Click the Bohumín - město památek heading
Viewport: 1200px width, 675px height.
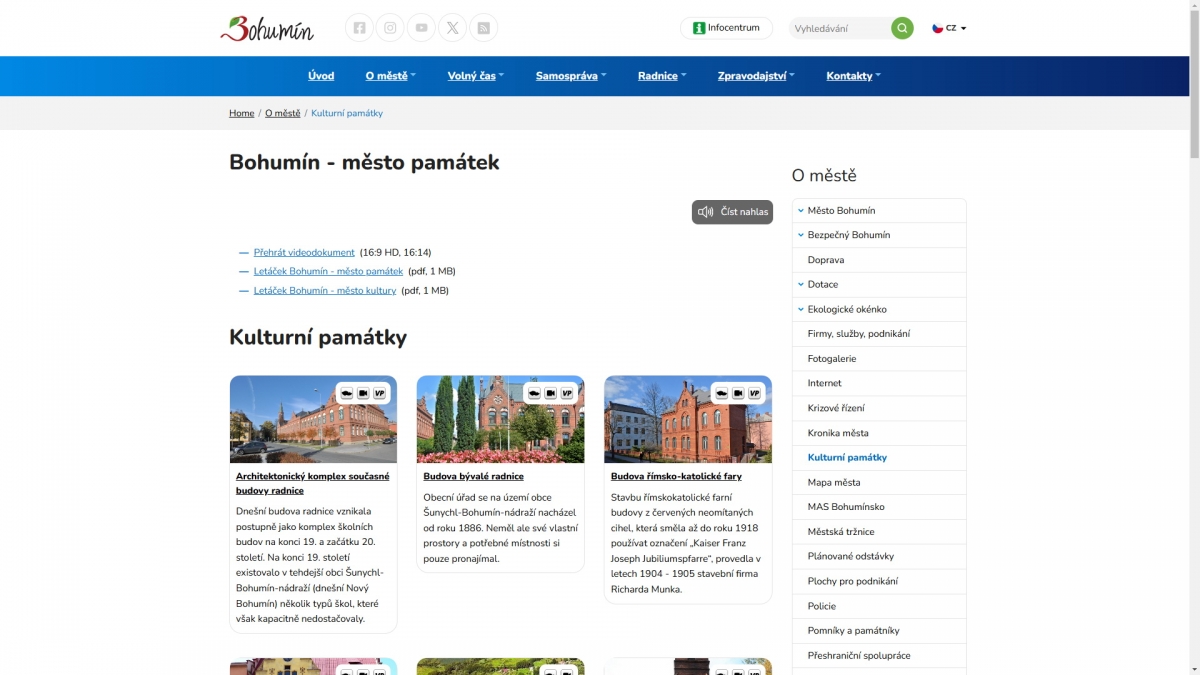pyautogui.click(x=364, y=162)
